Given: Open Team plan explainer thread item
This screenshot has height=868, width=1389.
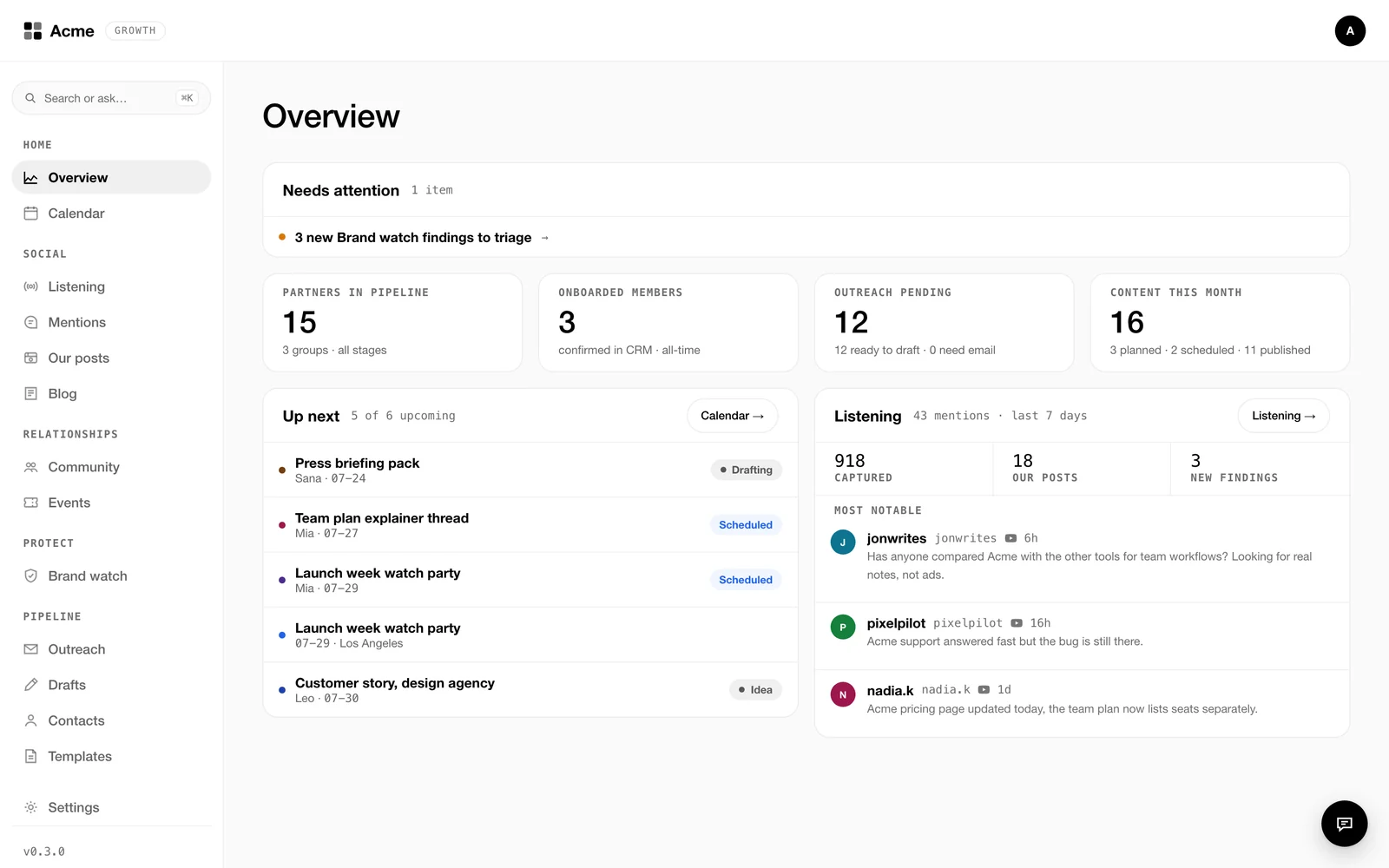Looking at the screenshot, I should point(530,525).
